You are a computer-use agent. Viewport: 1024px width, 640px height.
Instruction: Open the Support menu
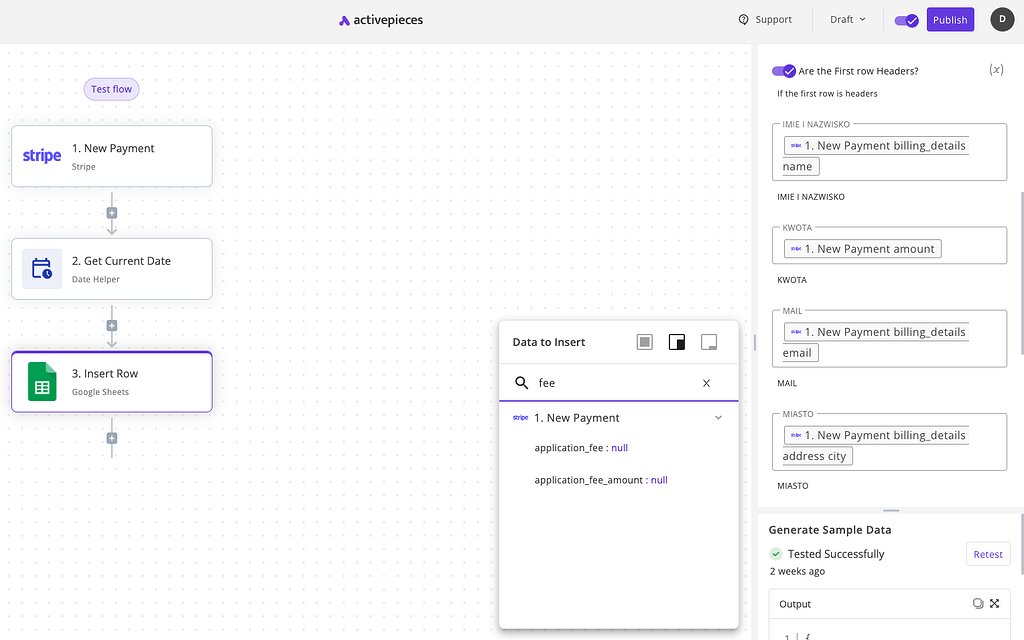766,19
